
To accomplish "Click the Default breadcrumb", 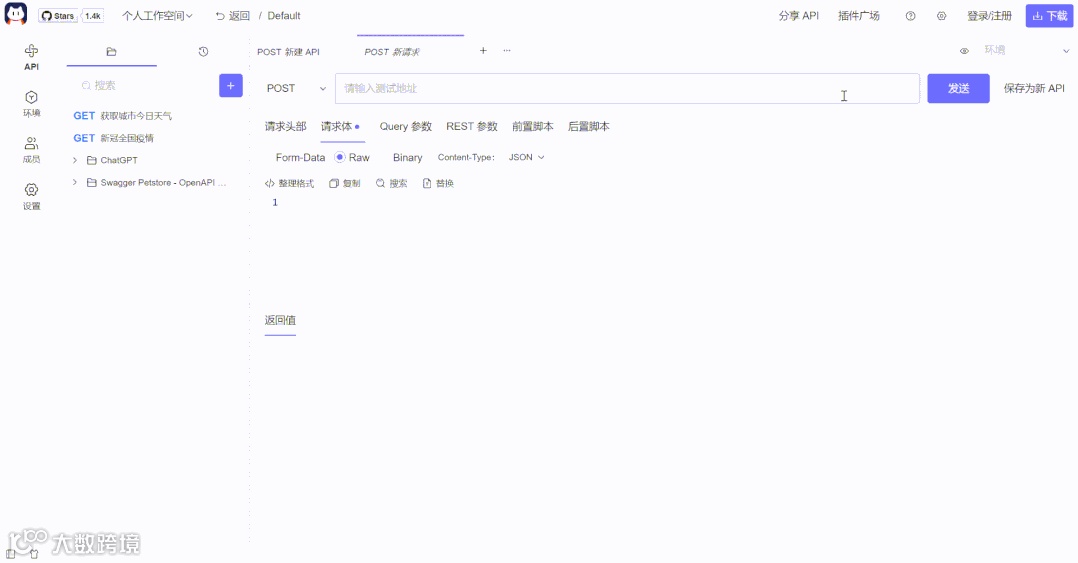I will (284, 16).
